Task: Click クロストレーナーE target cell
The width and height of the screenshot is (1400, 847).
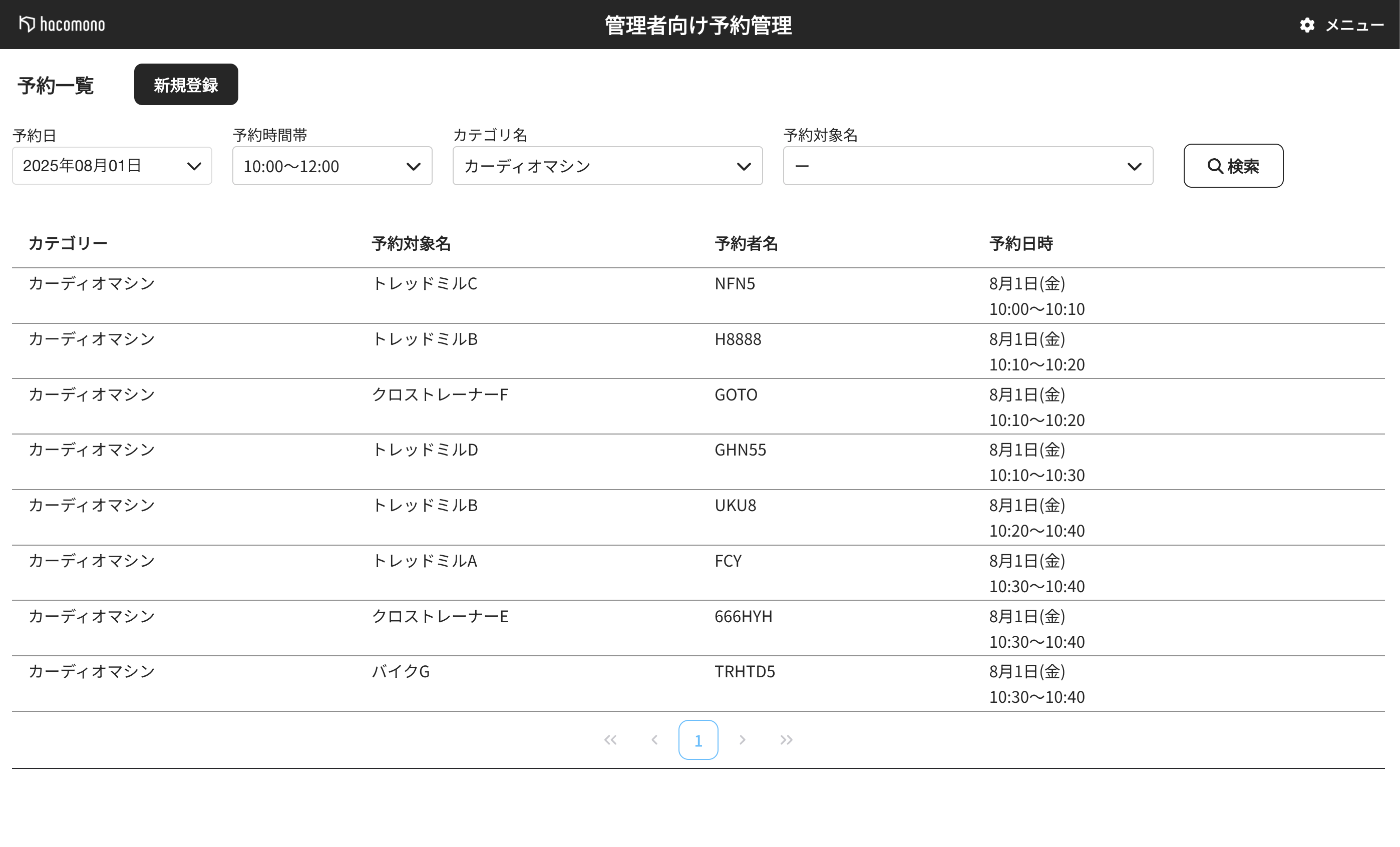Action: (x=440, y=616)
